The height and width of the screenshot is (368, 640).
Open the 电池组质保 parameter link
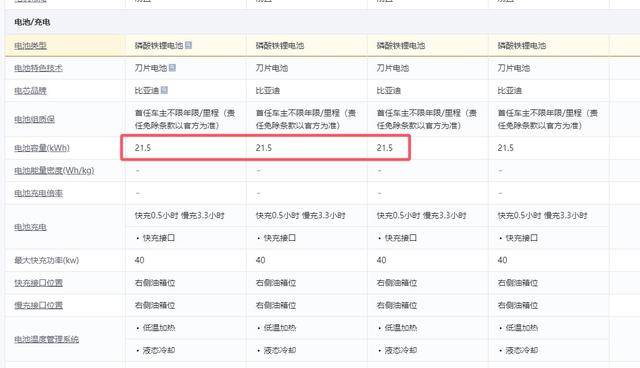pos(34,119)
